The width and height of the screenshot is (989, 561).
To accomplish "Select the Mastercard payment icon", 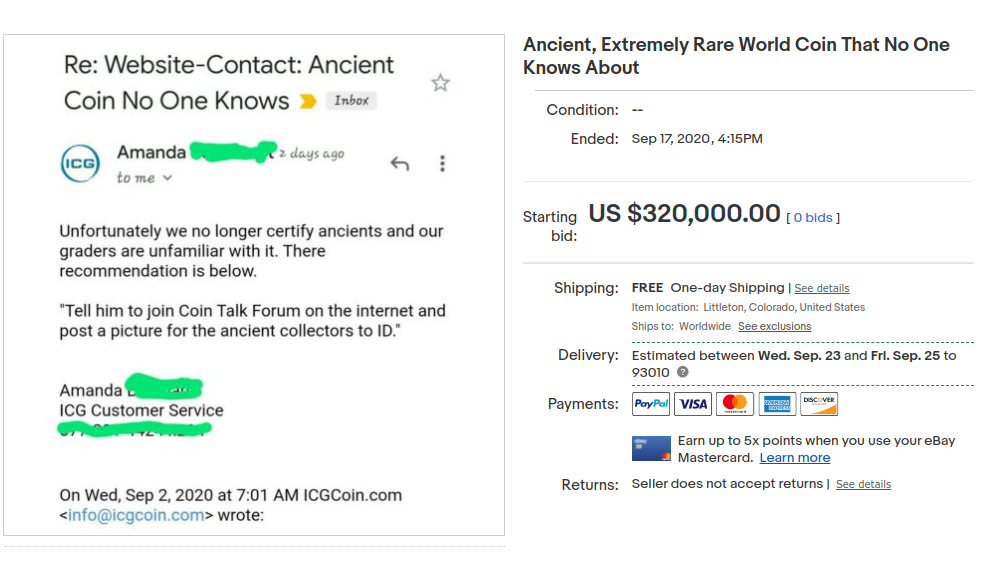I will (x=735, y=404).
